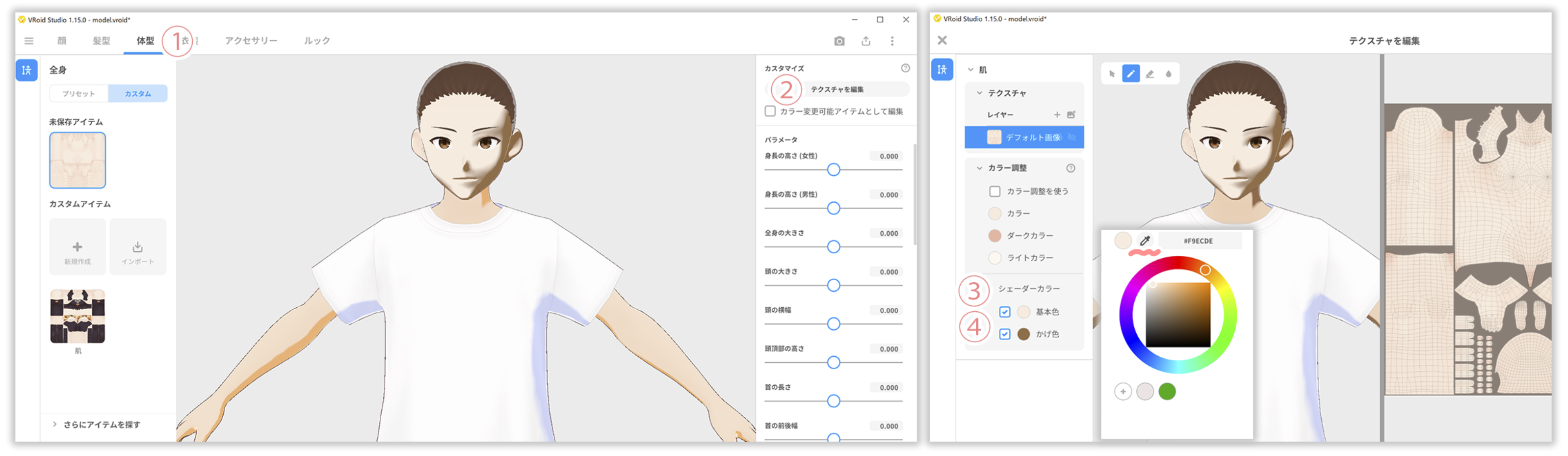Screen dimensions: 1568x456
Task: Select the brush pen tool in texture editor
Action: tap(1130, 74)
